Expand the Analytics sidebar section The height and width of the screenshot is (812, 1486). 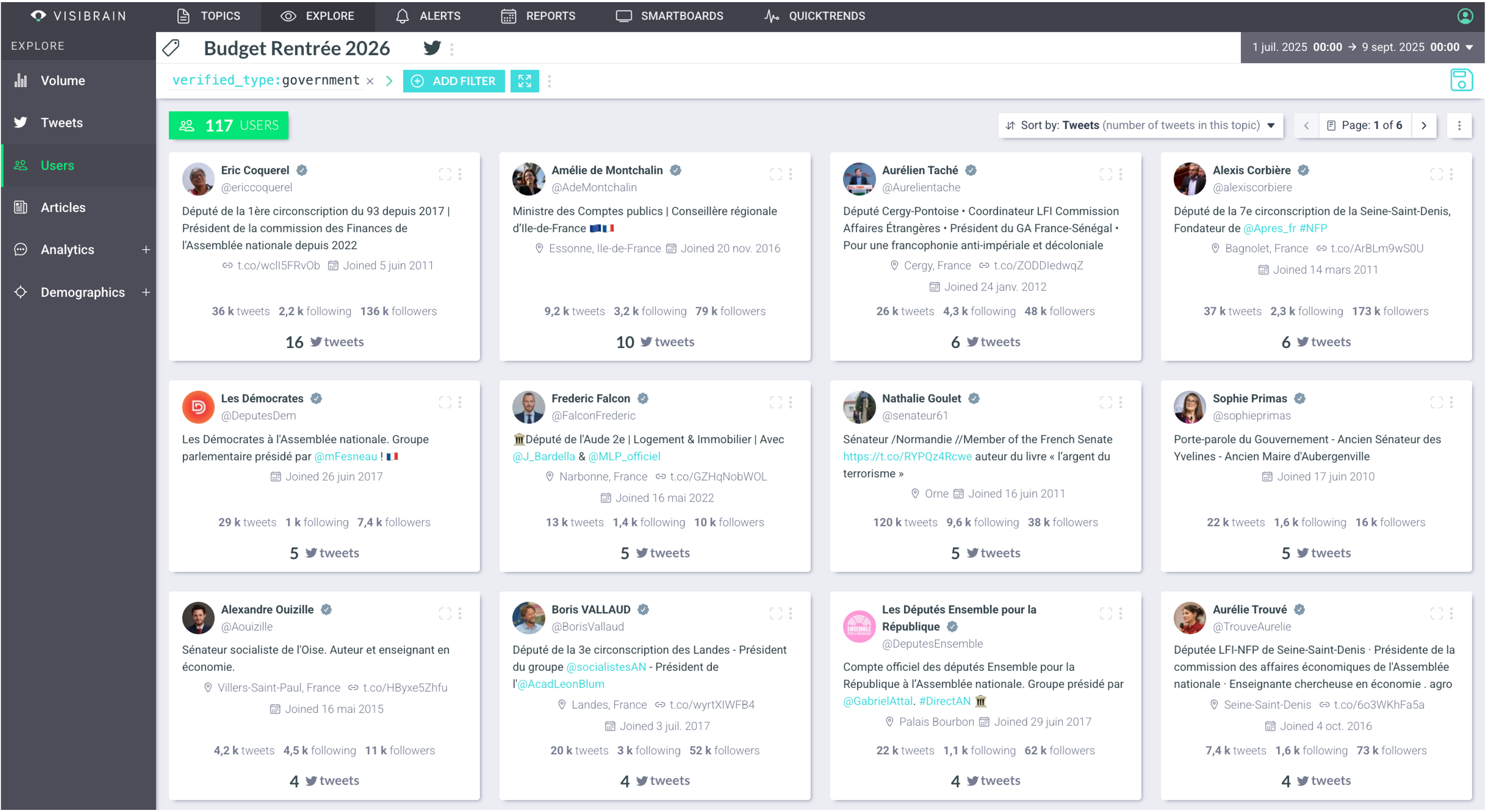[x=146, y=250]
